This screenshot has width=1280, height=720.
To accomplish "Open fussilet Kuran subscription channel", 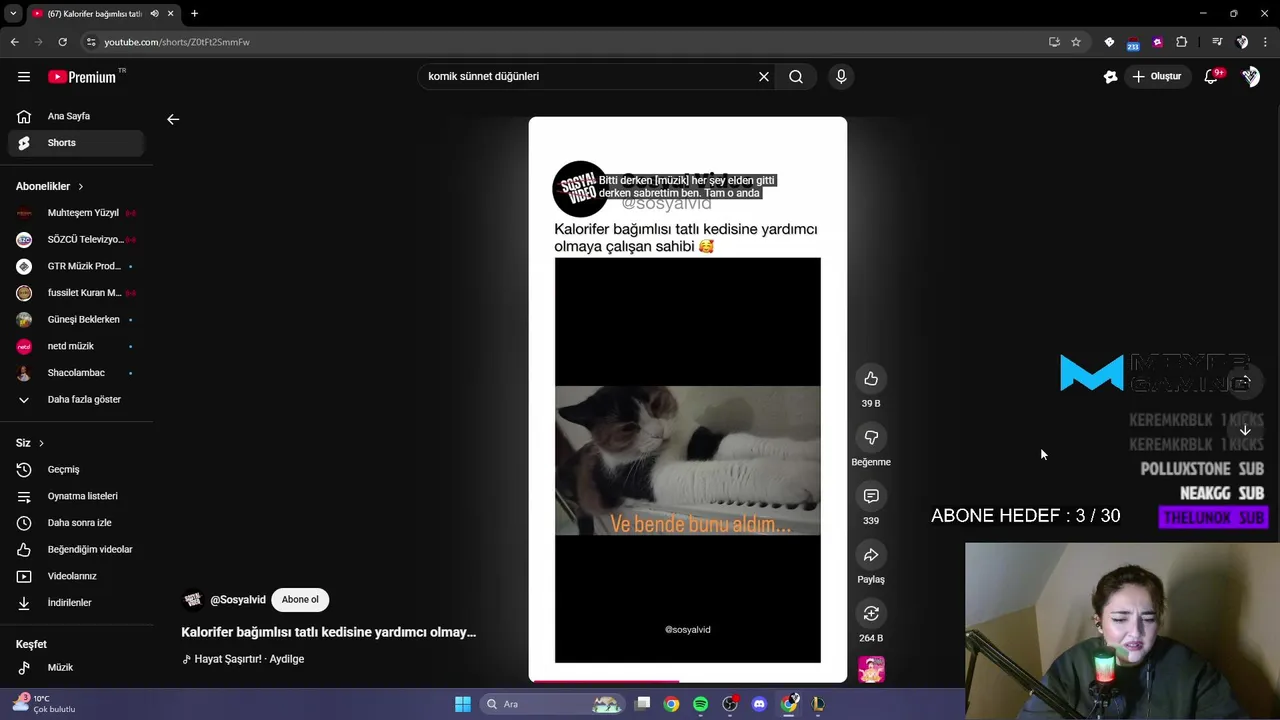I will coord(76,293).
